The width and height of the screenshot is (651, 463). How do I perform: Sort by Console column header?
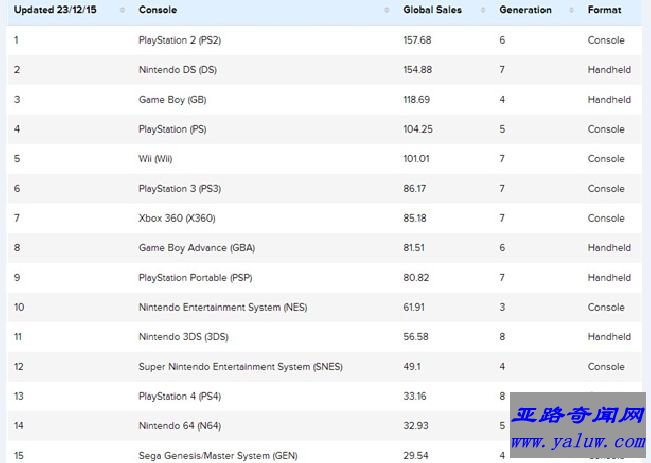click(158, 10)
